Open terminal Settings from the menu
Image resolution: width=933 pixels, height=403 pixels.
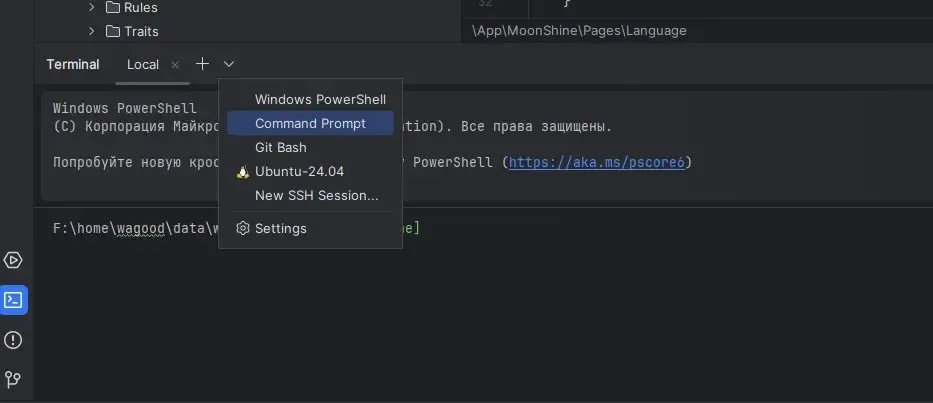[x=310, y=229]
